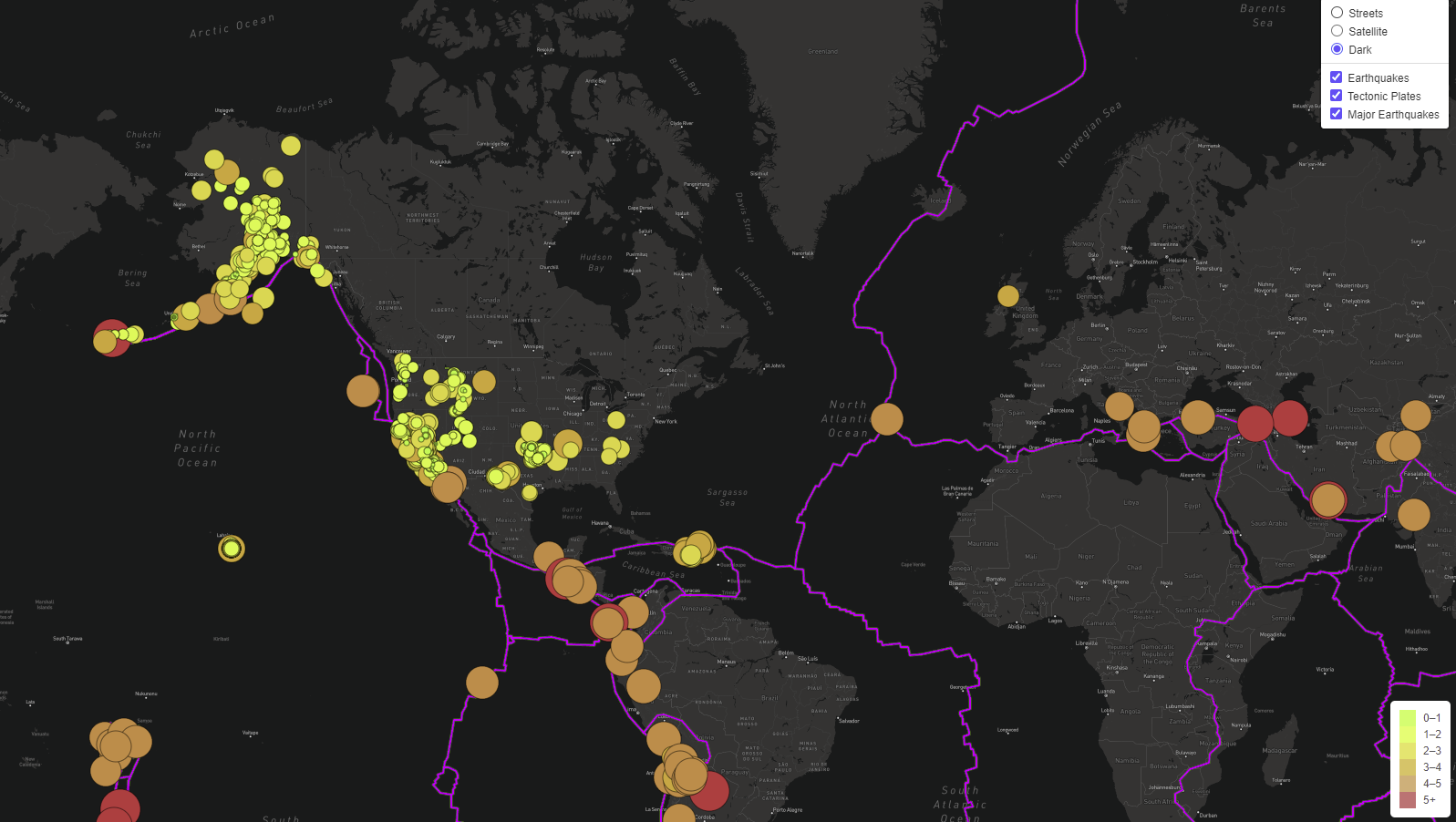Click the 'North Pacific Ocean' label
Viewport: 1456px width, 822px height.
pos(198,448)
